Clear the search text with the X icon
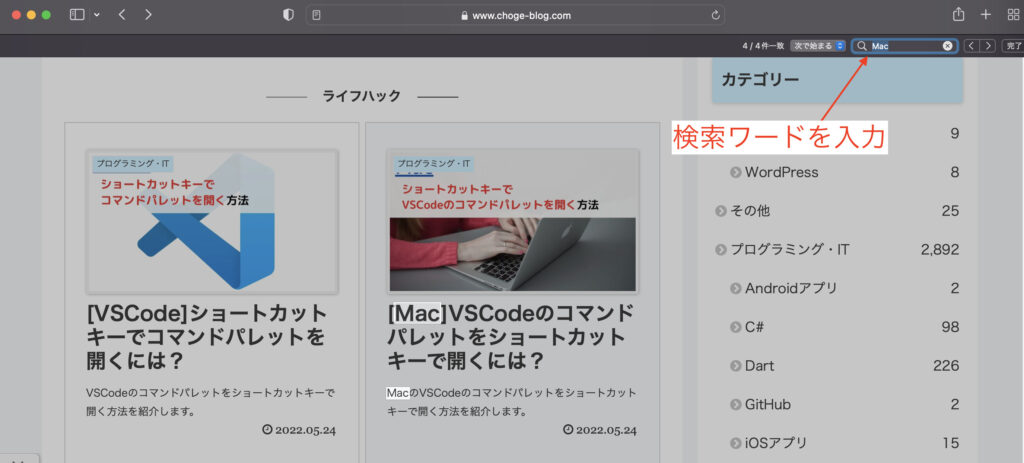This screenshot has width=1024, height=463. coord(947,46)
